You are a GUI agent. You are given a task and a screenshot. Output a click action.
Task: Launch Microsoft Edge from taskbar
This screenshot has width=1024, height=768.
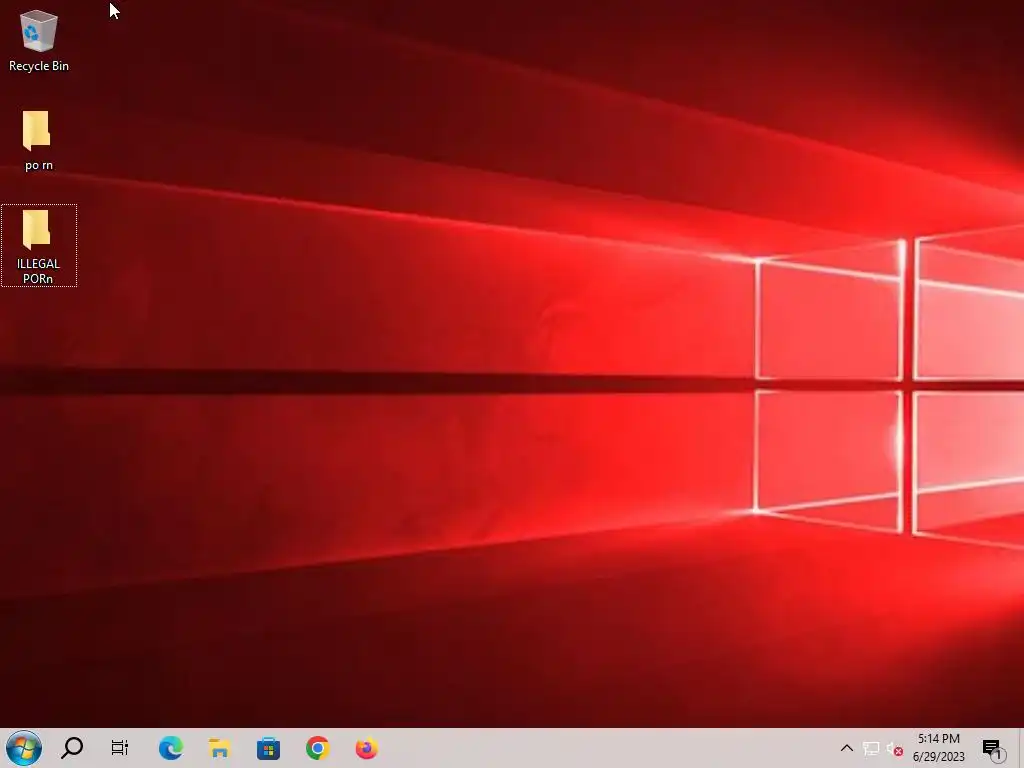[x=170, y=748]
